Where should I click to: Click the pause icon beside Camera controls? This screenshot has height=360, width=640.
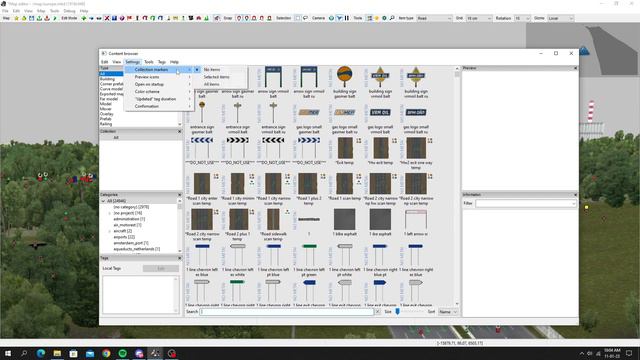point(347,18)
